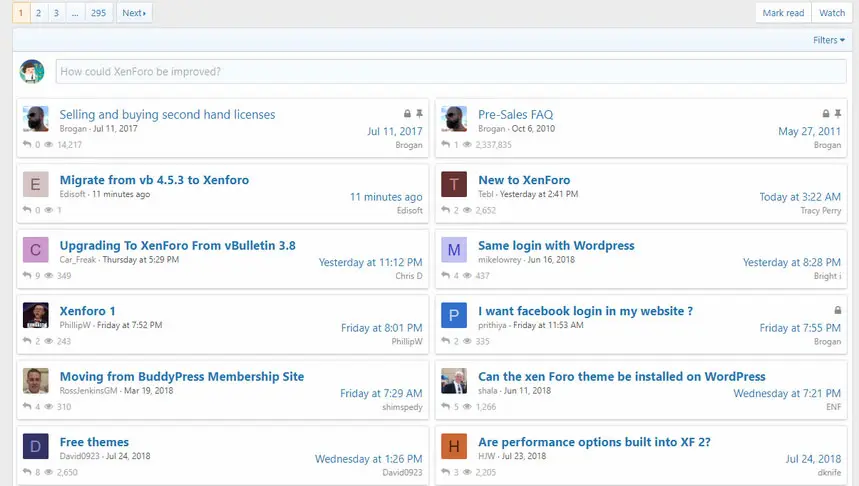Image resolution: width=859 pixels, height=486 pixels.
Task: Click last poster name 'shimspedy'
Action: (x=402, y=407)
